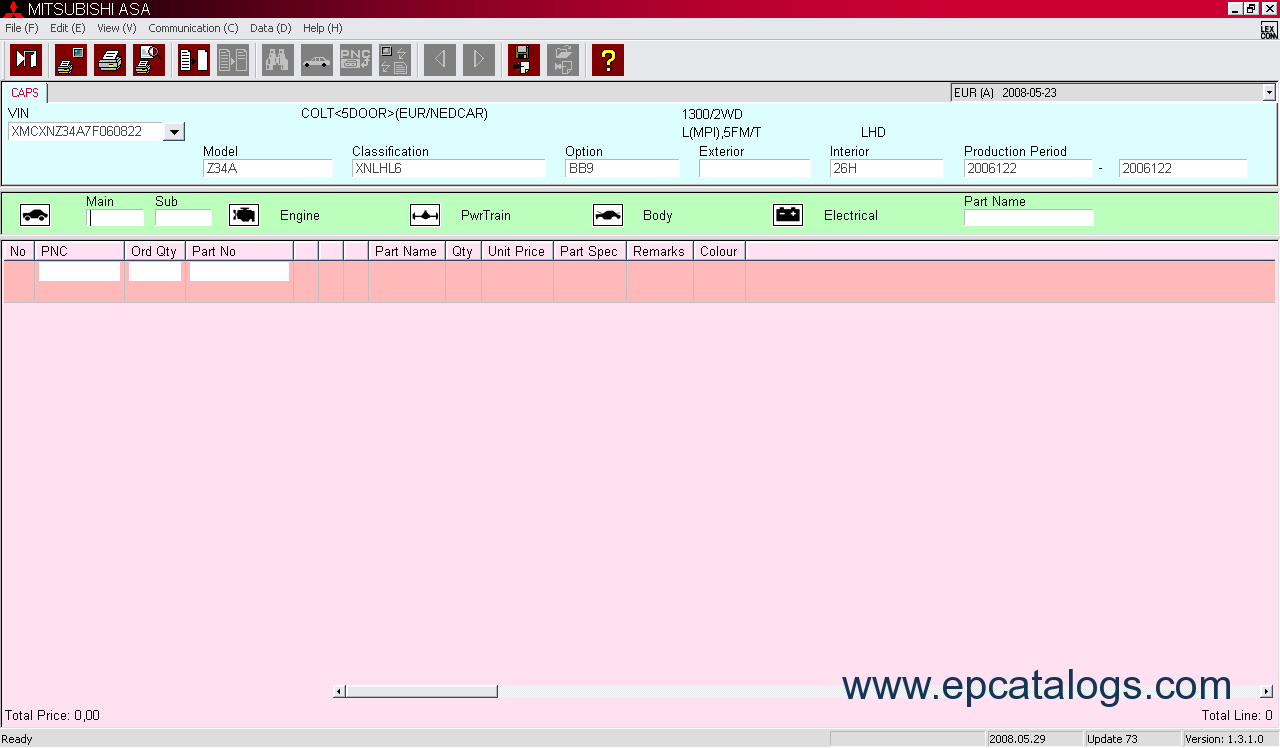Screen dimensions: 1280x748
Task: Click the Body label
Action: point(658,215)
